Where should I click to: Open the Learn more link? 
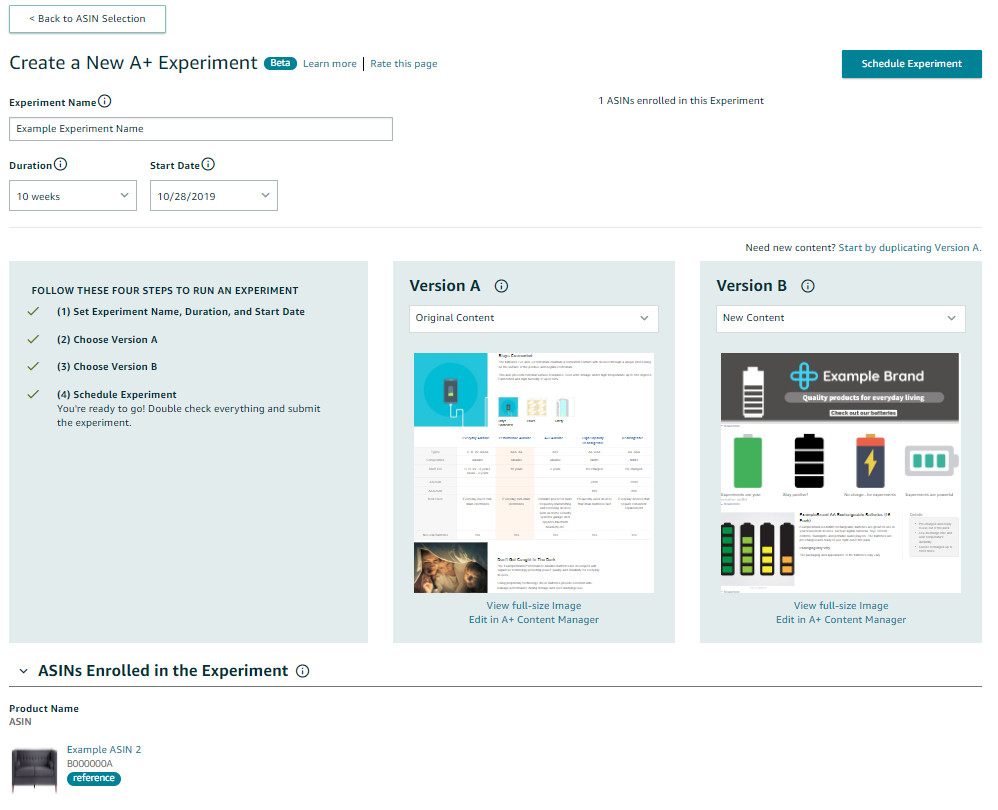[330, 64]
